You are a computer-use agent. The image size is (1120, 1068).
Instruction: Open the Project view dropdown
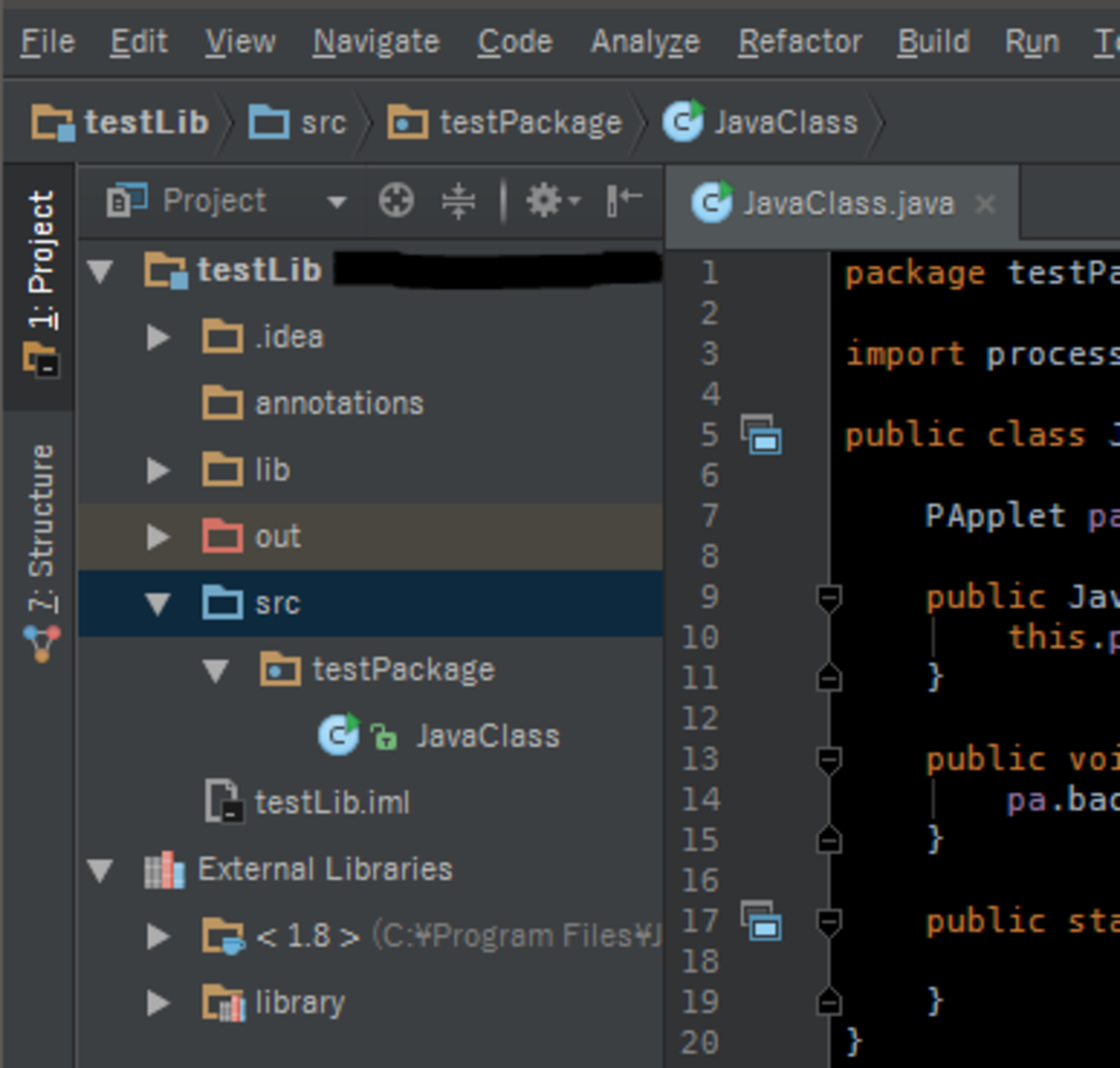click(336, 202)
